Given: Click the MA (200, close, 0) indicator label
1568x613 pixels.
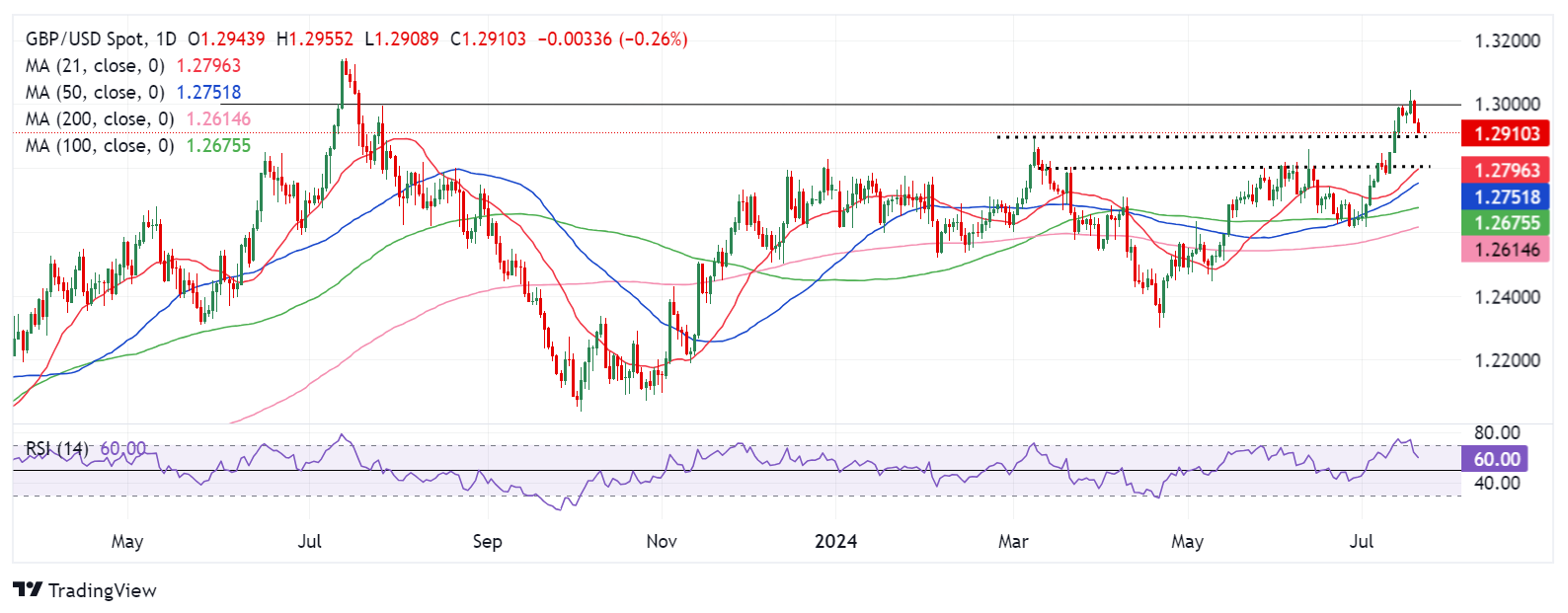Looking at the screenshot, I should point(100,119).
